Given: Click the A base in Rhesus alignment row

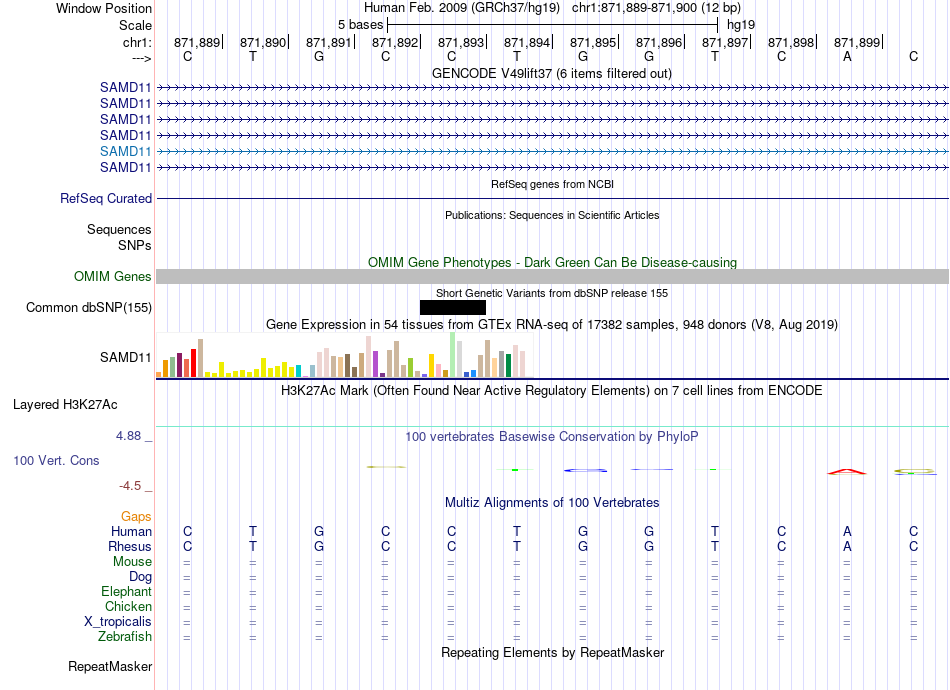Looking at the screenshot, I should 847,546.
